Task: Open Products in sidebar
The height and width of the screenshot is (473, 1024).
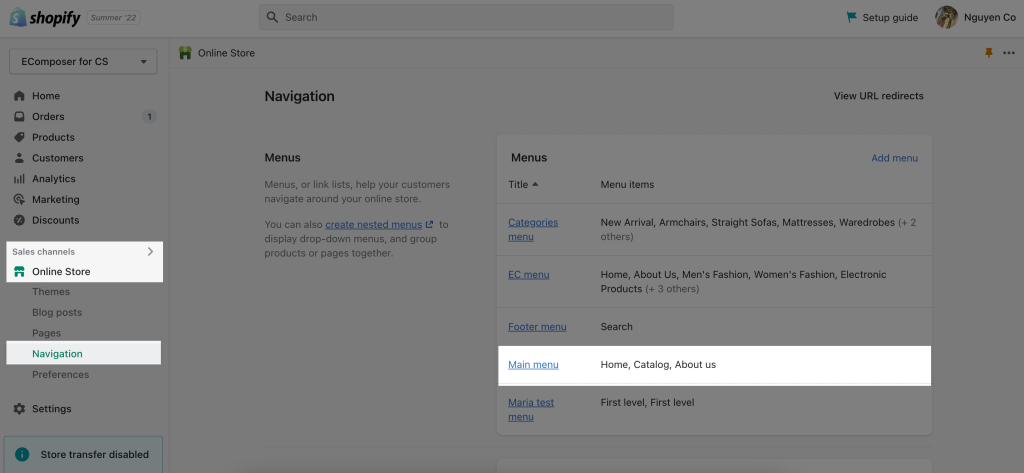Action: coord(54,137)
